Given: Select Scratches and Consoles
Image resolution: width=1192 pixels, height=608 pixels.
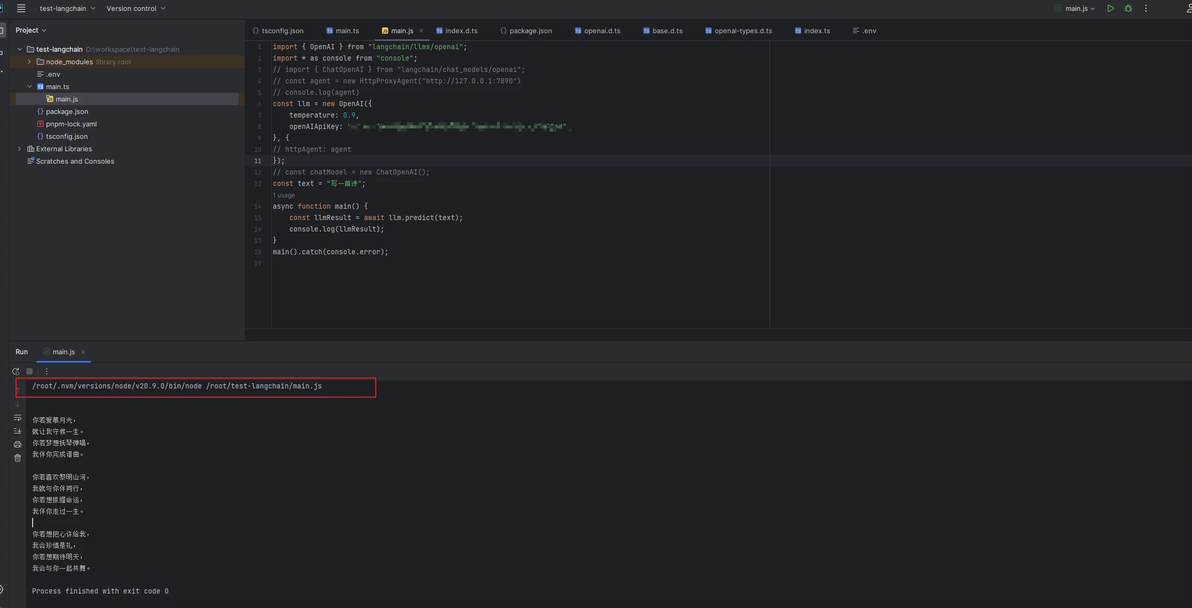Looking at the screenshot, I should click(70, 161).
